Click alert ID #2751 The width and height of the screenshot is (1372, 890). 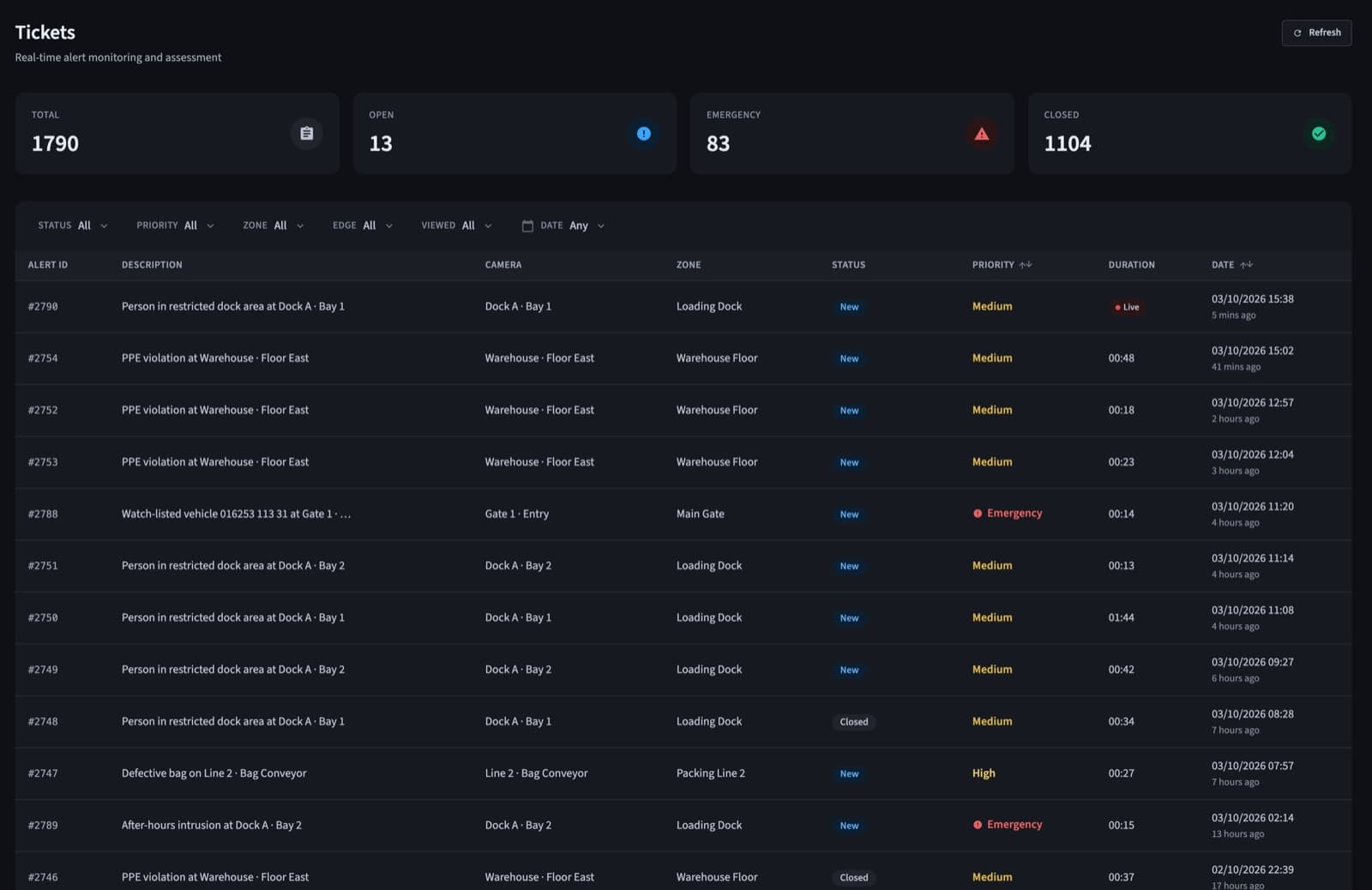tap(43, 566)
